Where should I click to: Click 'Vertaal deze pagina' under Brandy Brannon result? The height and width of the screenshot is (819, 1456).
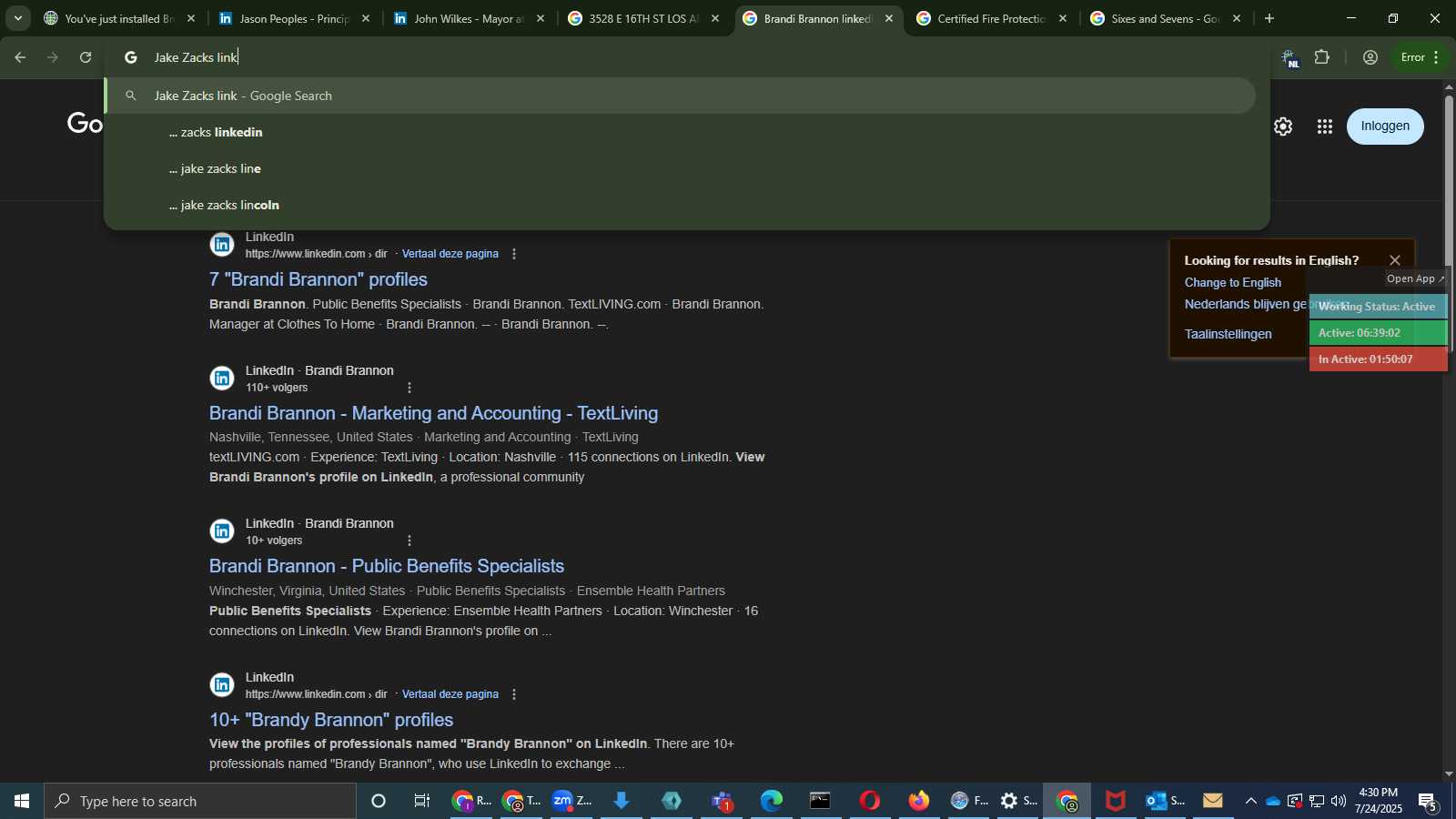pos(450,694)
